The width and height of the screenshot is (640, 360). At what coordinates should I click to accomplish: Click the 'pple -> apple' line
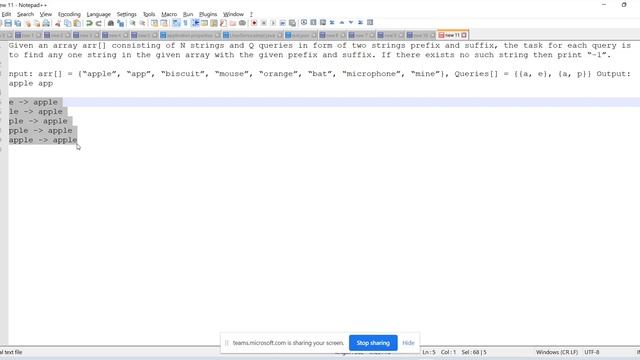coord(41,131)
